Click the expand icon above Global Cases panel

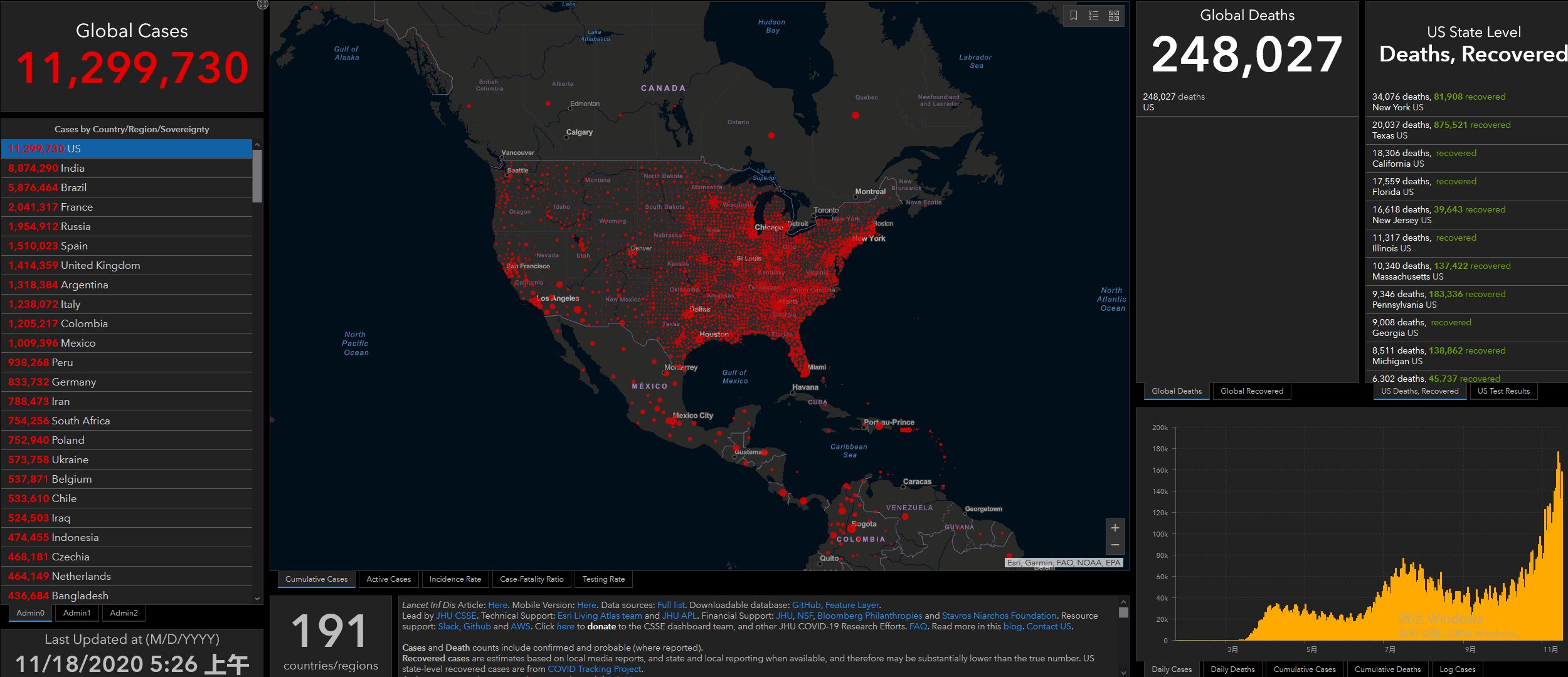[263, 4]
